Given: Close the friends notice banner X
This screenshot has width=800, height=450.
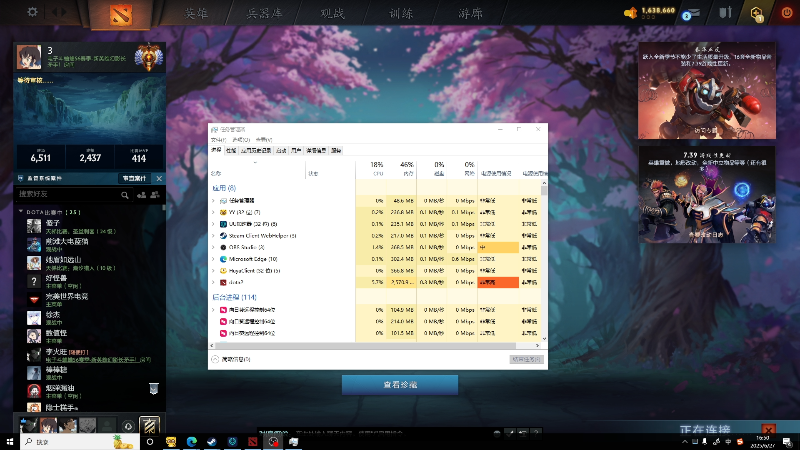Looking at the screenshot, I should tap(159, 178).
